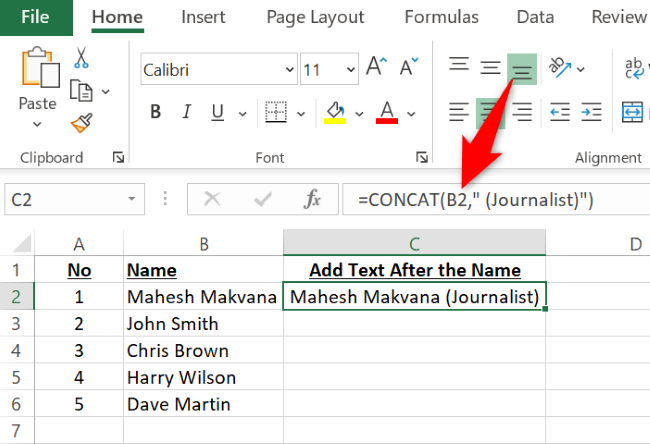Open the Calibri font name dropdown

[290, 70]
